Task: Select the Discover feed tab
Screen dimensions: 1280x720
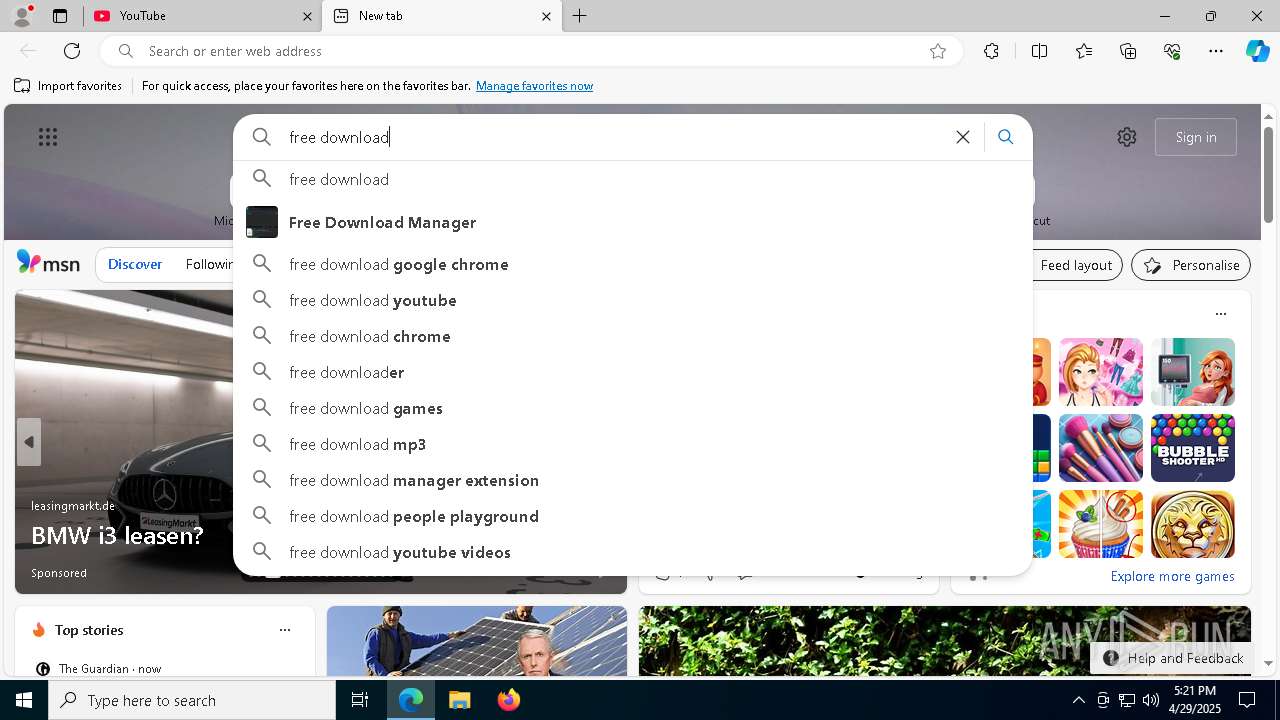Action: click(x=135, y=264)
